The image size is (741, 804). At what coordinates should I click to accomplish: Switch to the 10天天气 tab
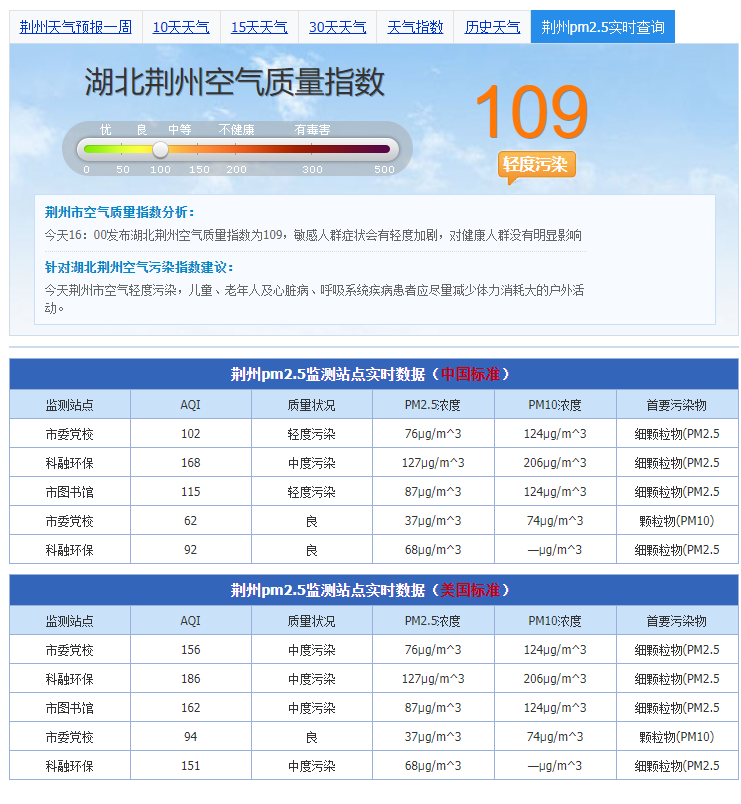tap(181, 27)
